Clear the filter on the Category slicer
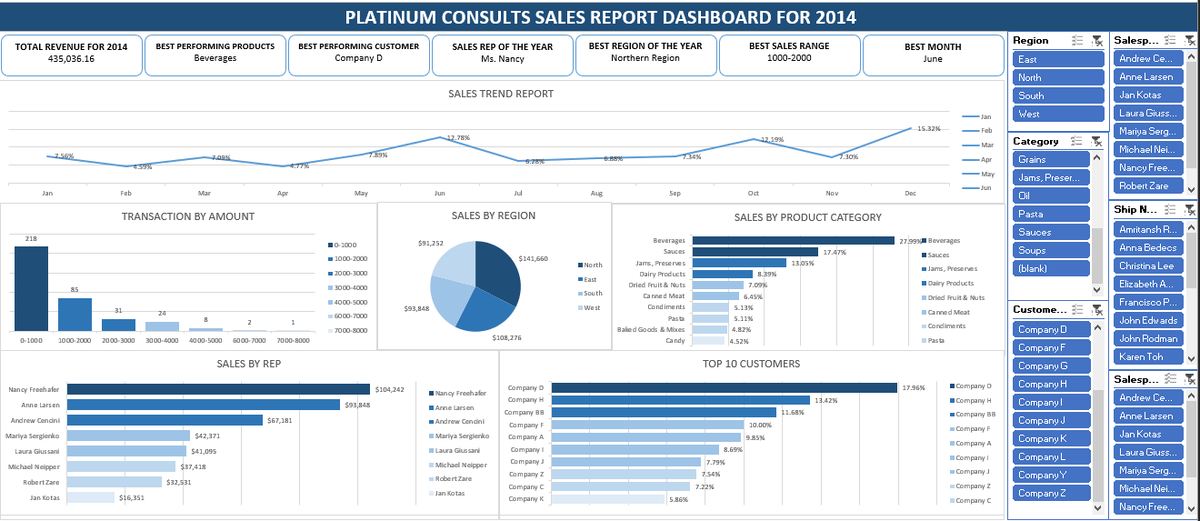The width and height of the screenshot is (1200, 521). coord(1095,141)
